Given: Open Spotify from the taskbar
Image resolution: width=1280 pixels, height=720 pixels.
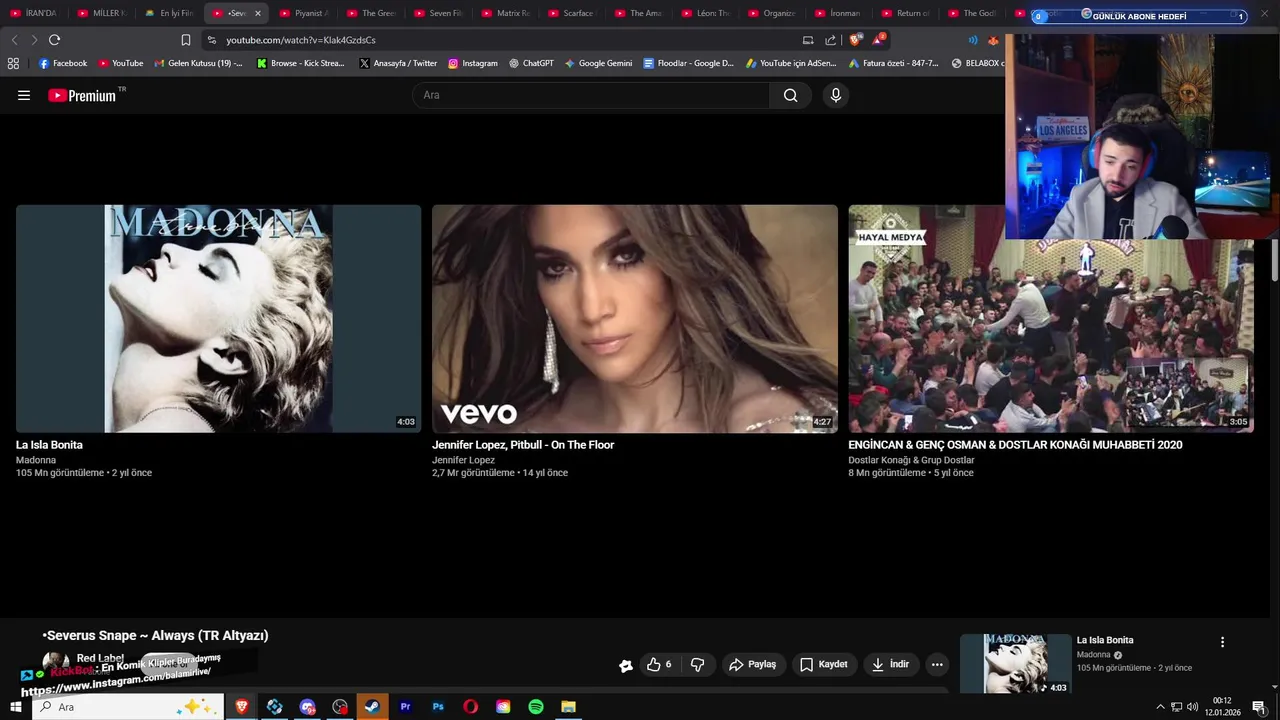Looking at the screenshot, I should 536,707.
